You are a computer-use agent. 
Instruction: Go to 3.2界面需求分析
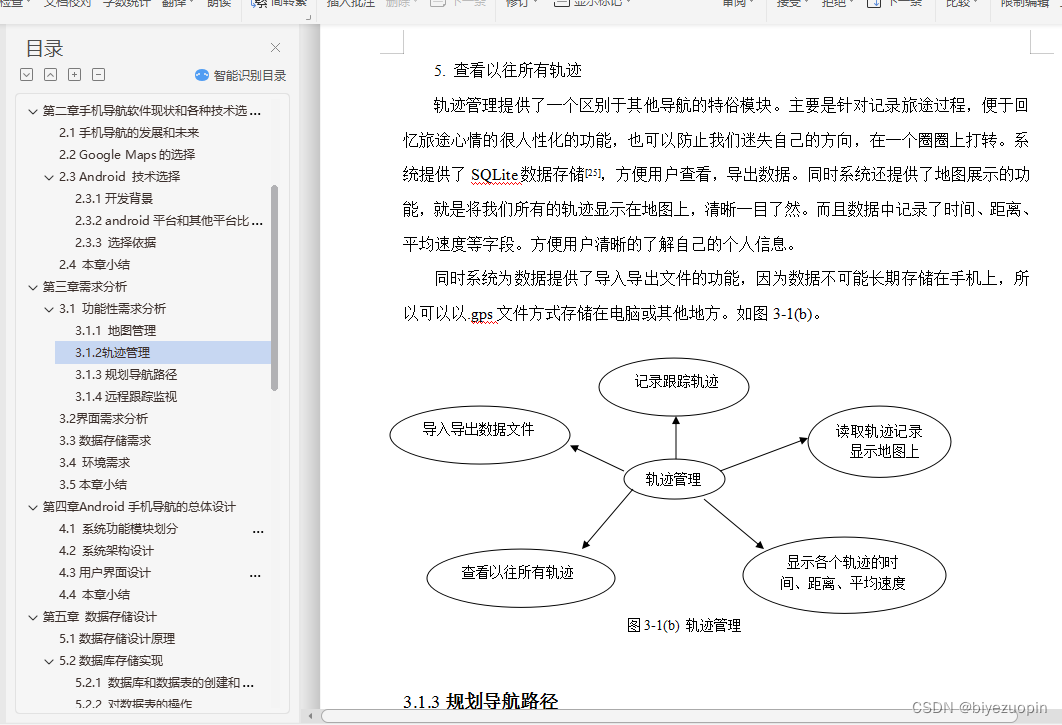coord(103,419)
